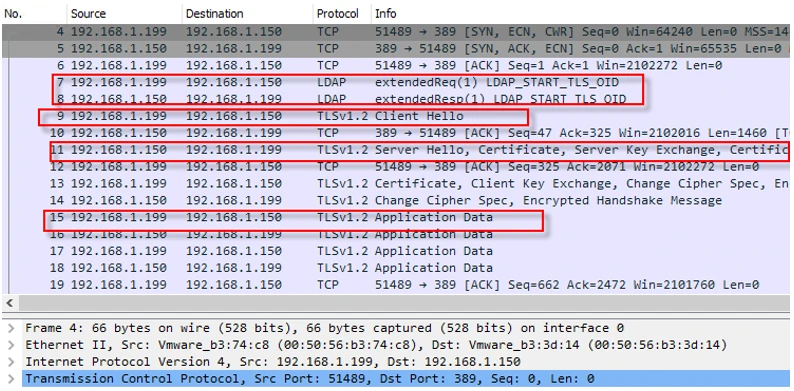Expand the Ethernet II details row
This screenshot has width=794, height=391.
point(11,345)
